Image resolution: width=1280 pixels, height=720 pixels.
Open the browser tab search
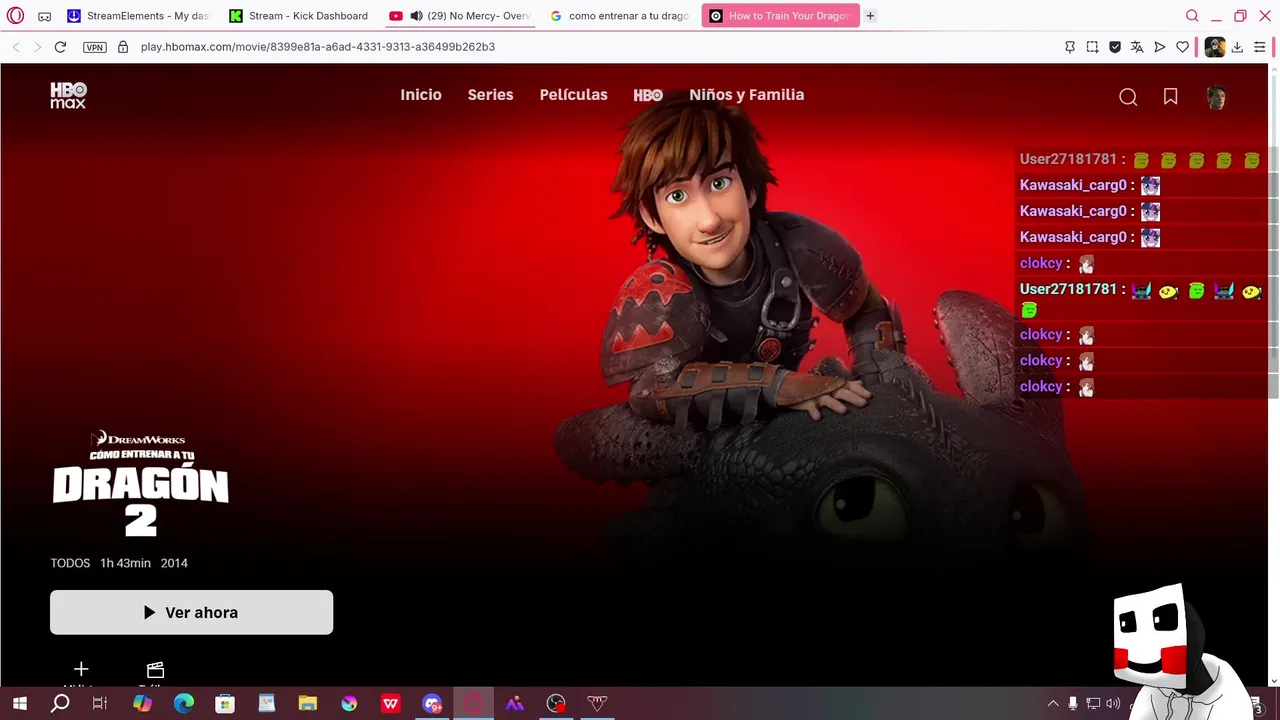(x=1192, y=16)
